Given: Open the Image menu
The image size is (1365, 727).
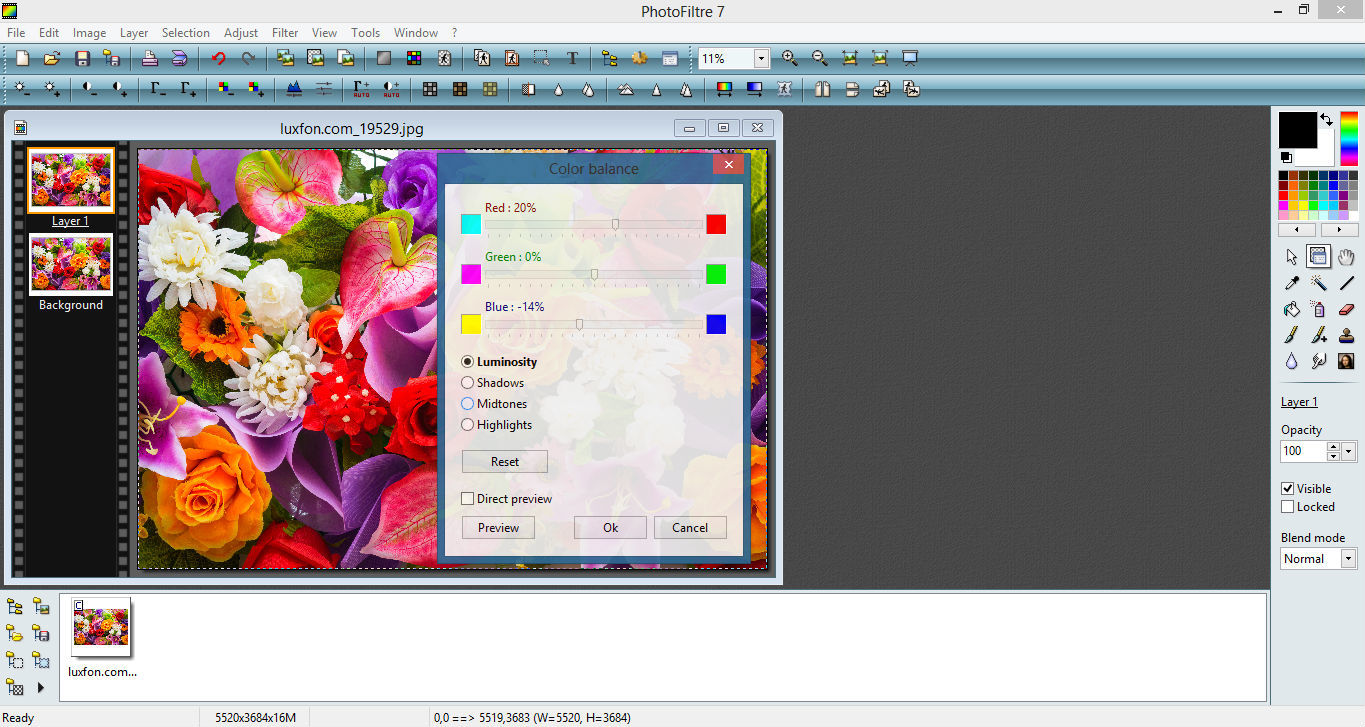Looking at the screenshot, I should click(89, 33).
